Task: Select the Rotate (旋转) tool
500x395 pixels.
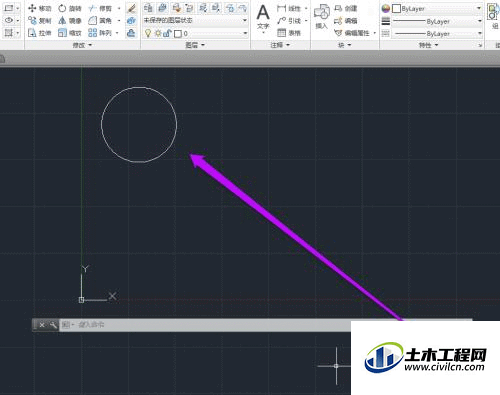Action: click(x=70, y=8)
